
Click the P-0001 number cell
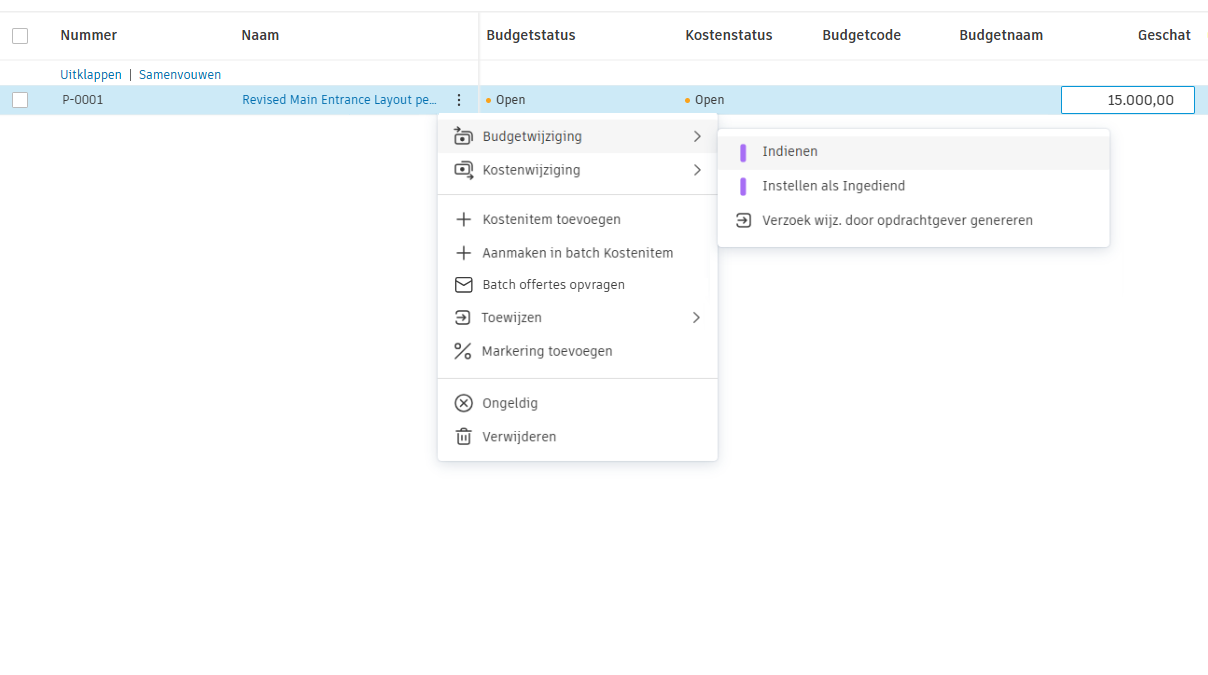click(x=83, y=100)
